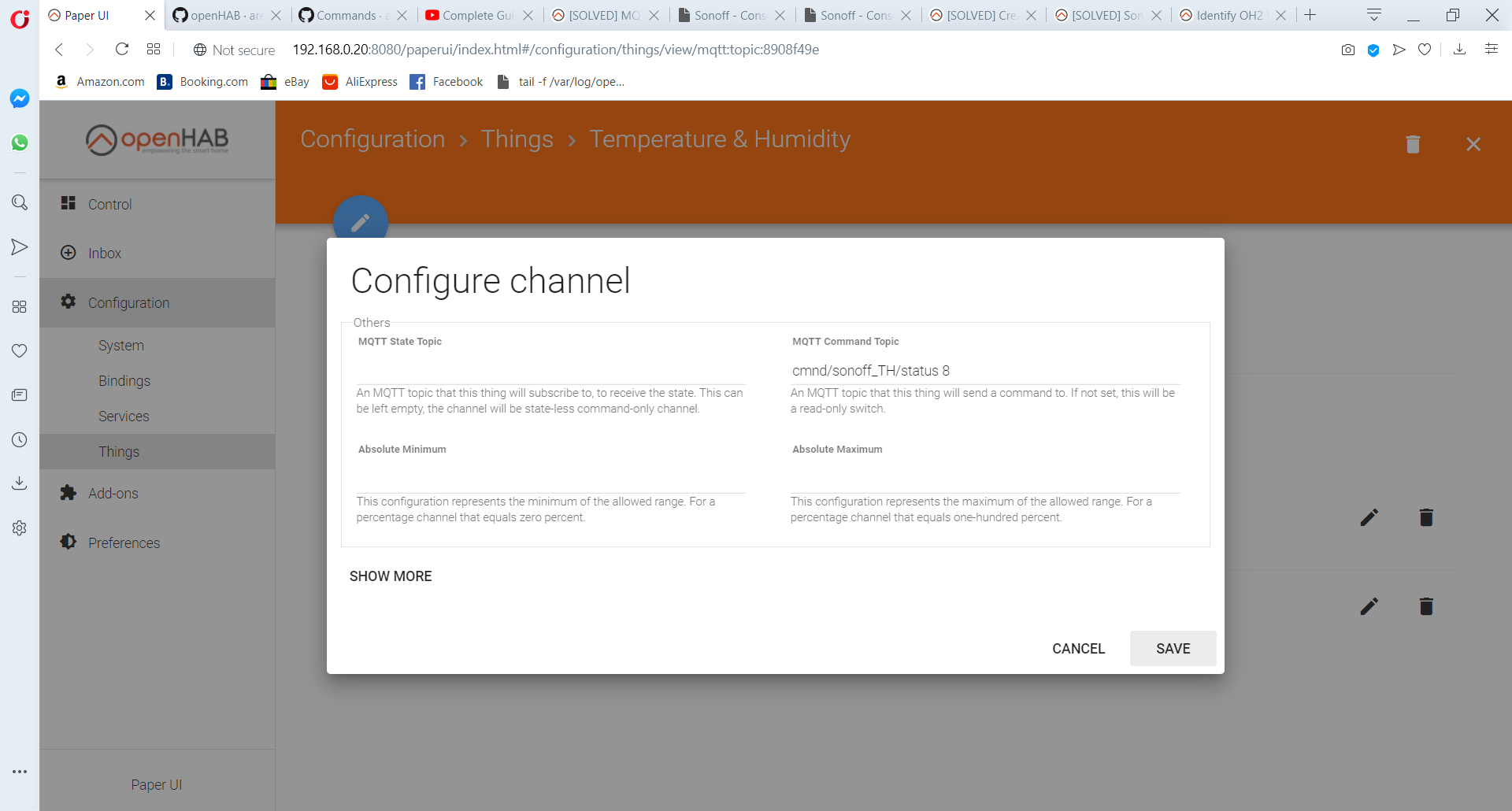This screenshot has height=811, width=1512.
Task: Open Speed Dial grid in sidebar
Action: (20, 306)
